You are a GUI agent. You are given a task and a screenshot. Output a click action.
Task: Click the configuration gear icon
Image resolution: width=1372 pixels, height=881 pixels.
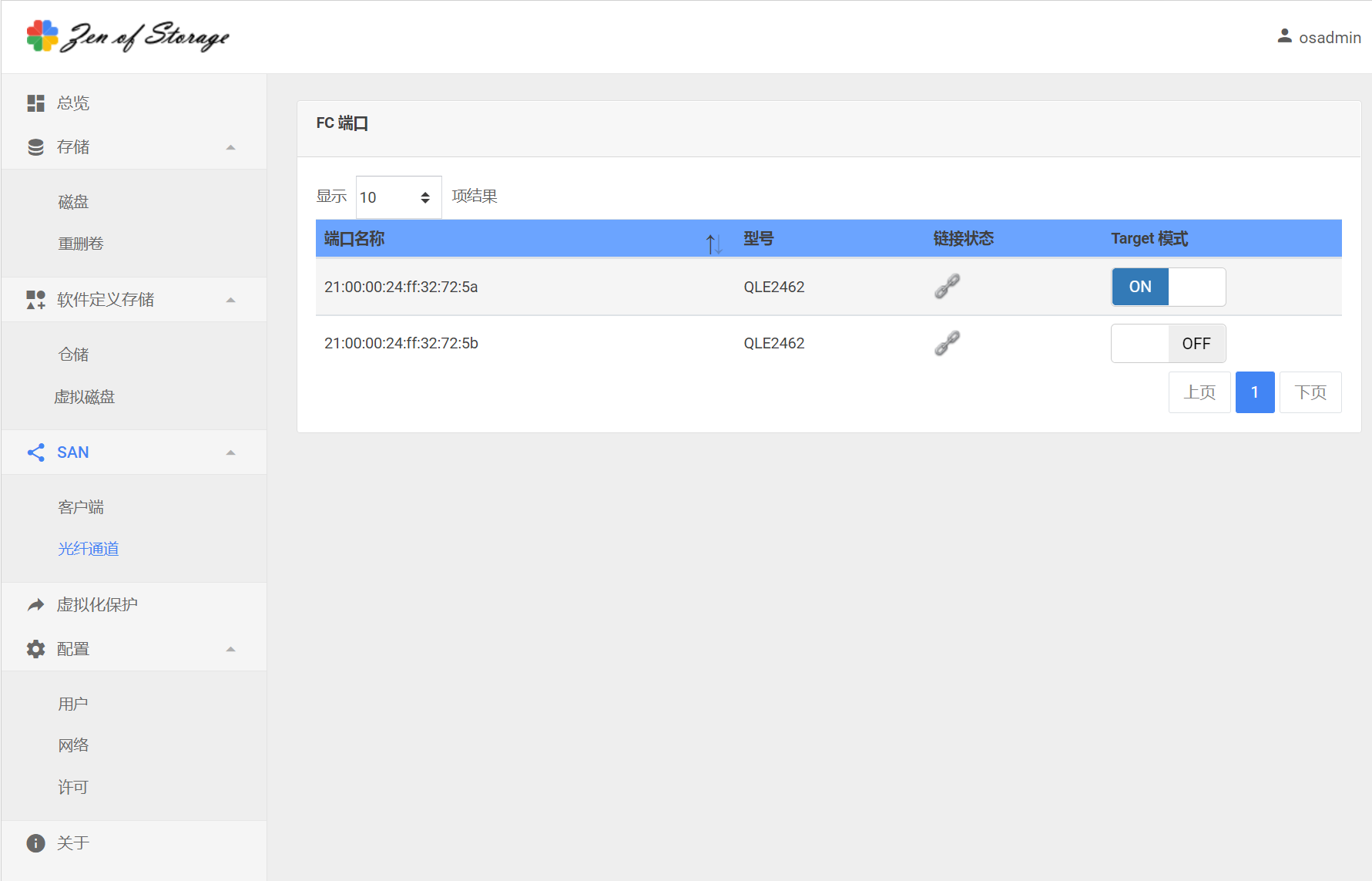pos(35,649)
